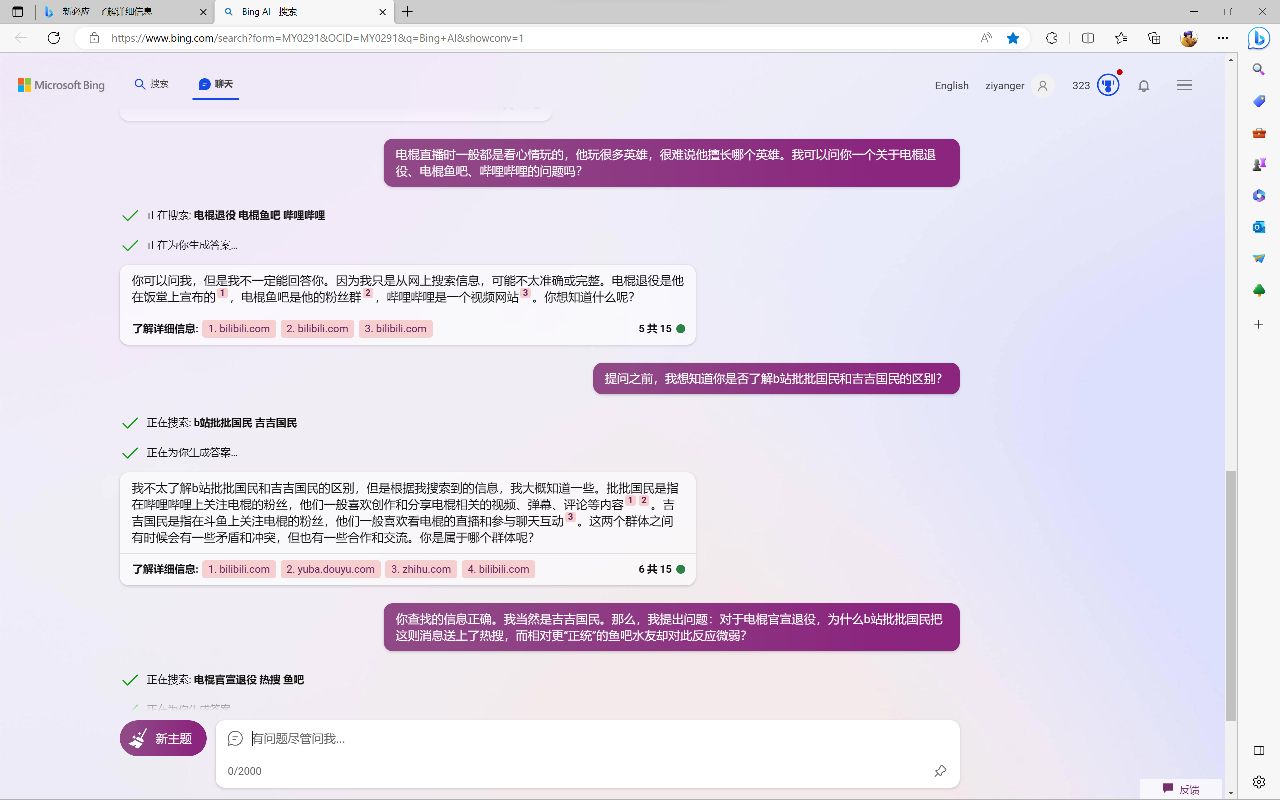1280x800 pixels.
Task: Open zhihu.com reference link
Action: point(421,569)
